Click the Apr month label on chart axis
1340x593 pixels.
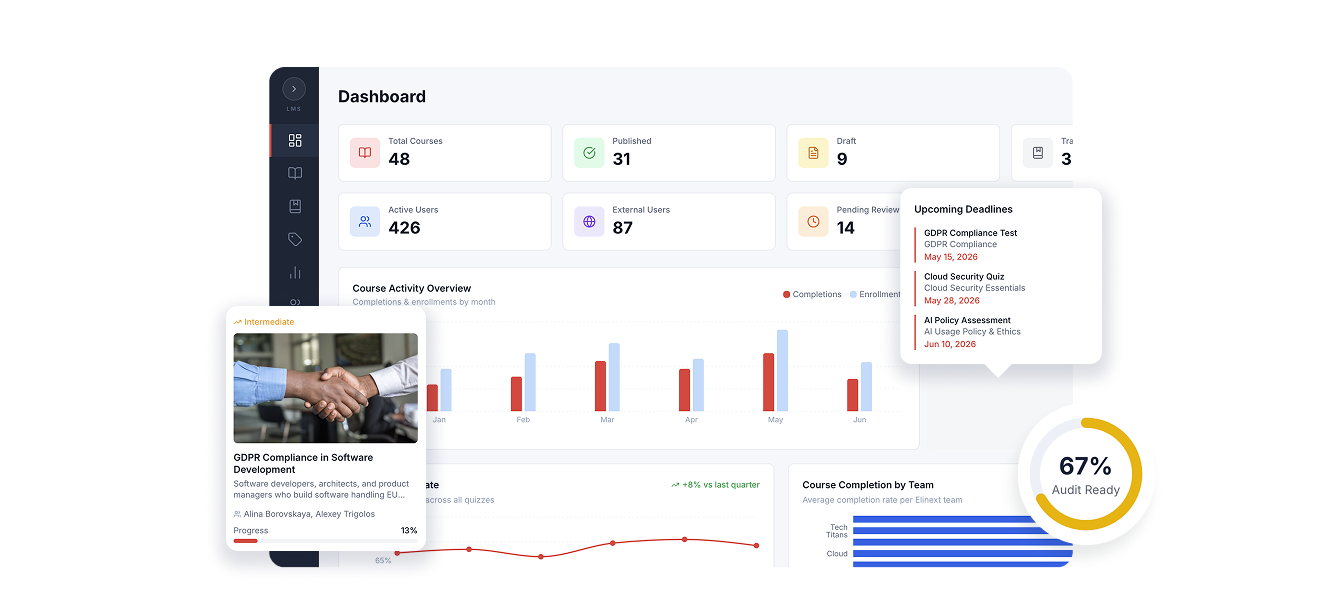tap(691, 420)
